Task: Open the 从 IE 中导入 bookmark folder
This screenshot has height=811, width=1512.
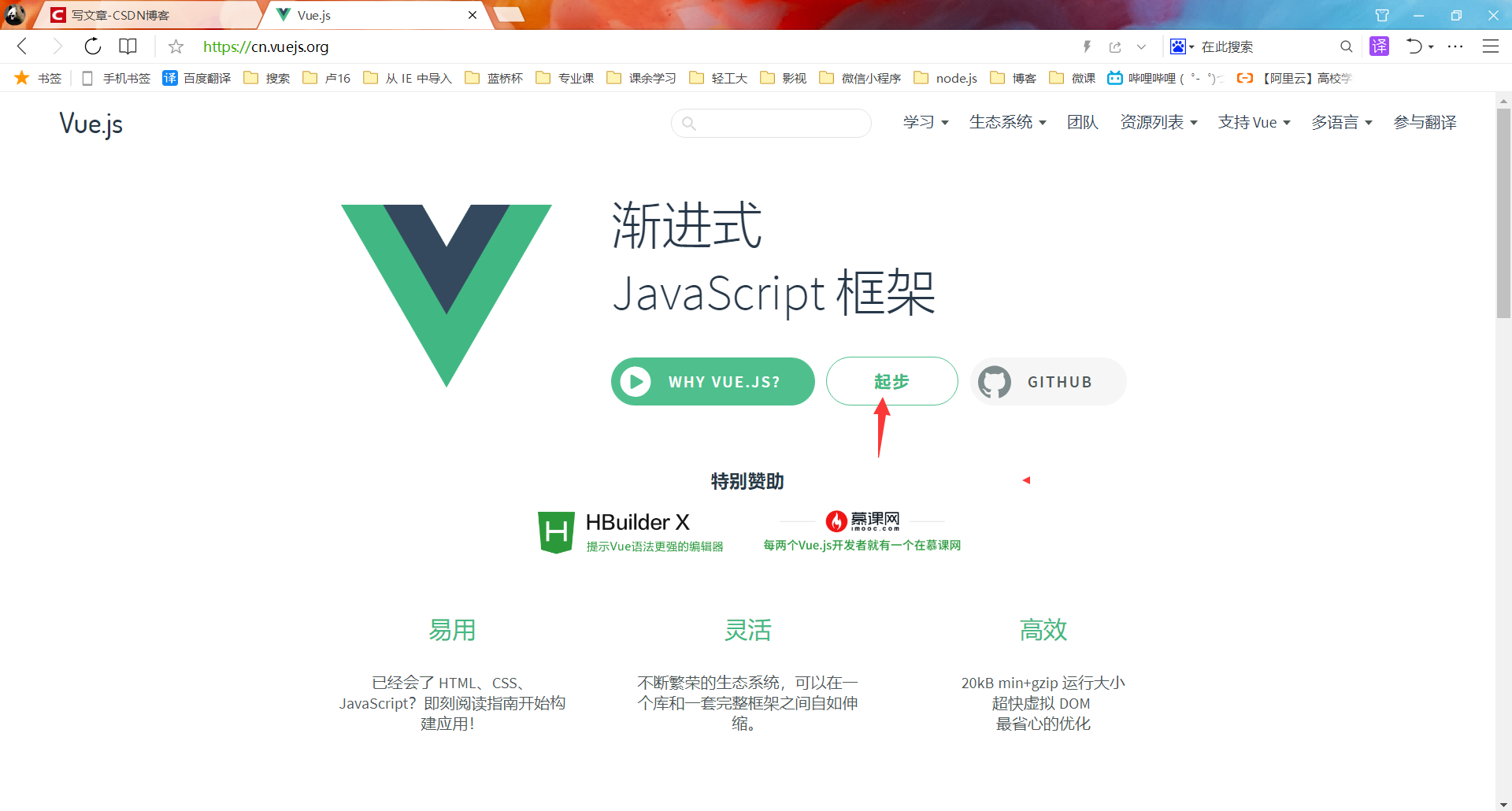Action: 407,78
